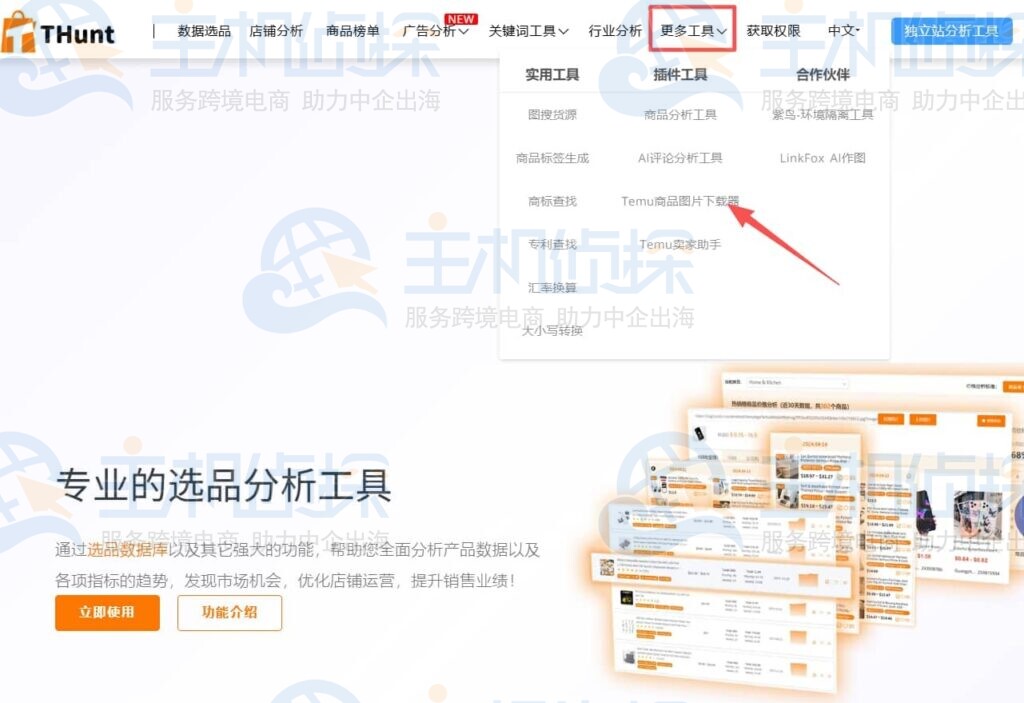Click the 独立站分析工具 button
The height and width of the screenshot is (703, 1024).
coord(951,31)
